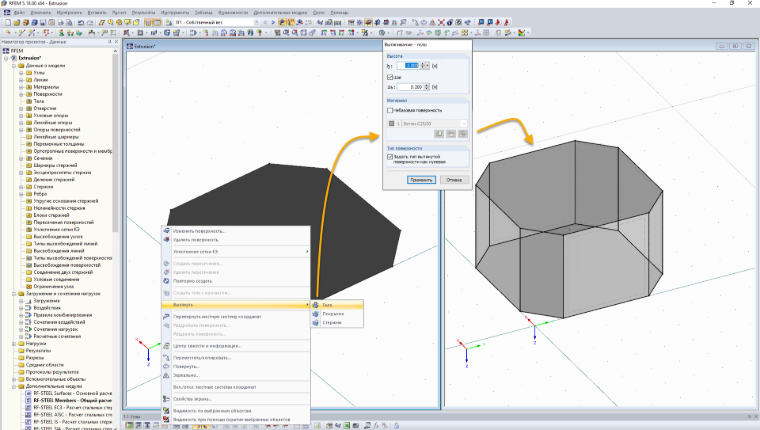Close the project navigator panel
The width and height of the screenshot is (760, 430).
point(116,42)
